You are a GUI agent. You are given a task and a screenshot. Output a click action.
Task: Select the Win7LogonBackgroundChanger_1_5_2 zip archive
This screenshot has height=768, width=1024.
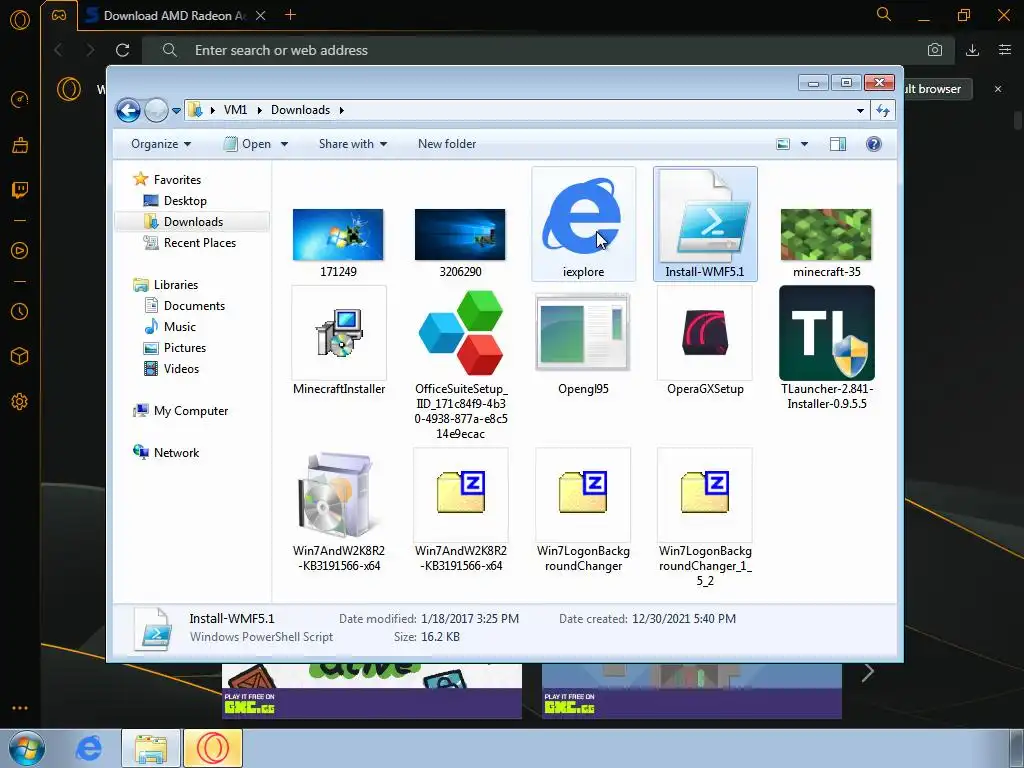pyautogui.click(x=705, y=495)
